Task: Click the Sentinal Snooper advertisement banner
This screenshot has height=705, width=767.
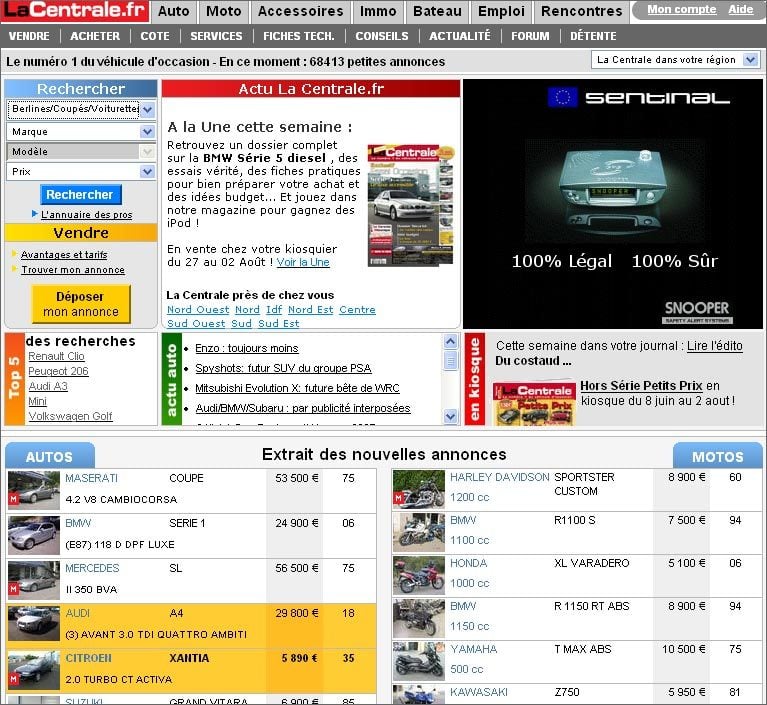Action: (x=612, y=204)
